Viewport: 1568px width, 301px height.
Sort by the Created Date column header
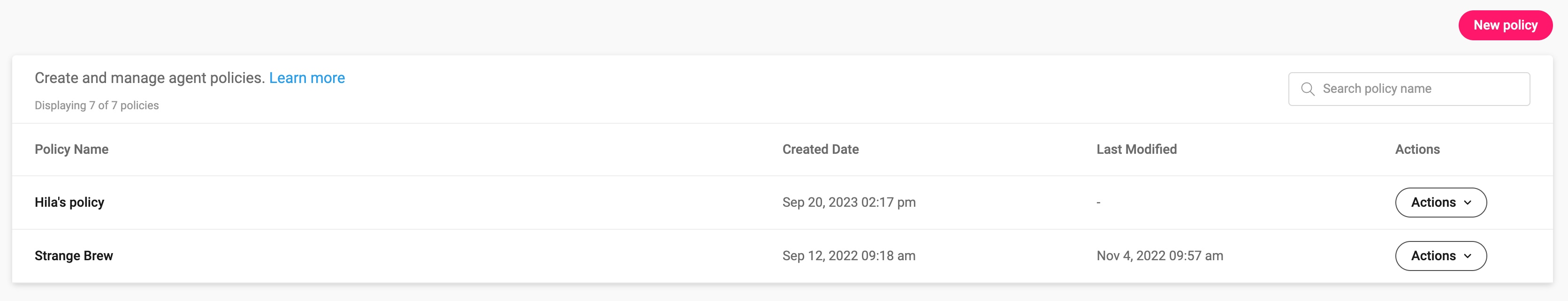click(x=820, y=150)
